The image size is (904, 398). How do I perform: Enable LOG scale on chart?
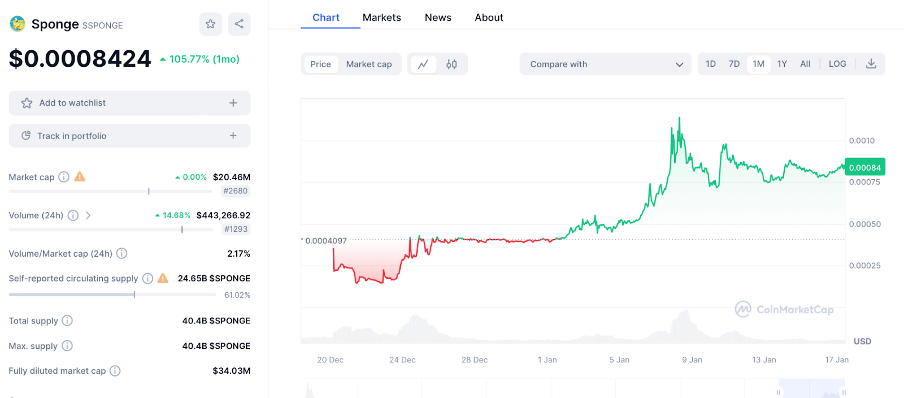pyautogui.click(x=837, y=64)
